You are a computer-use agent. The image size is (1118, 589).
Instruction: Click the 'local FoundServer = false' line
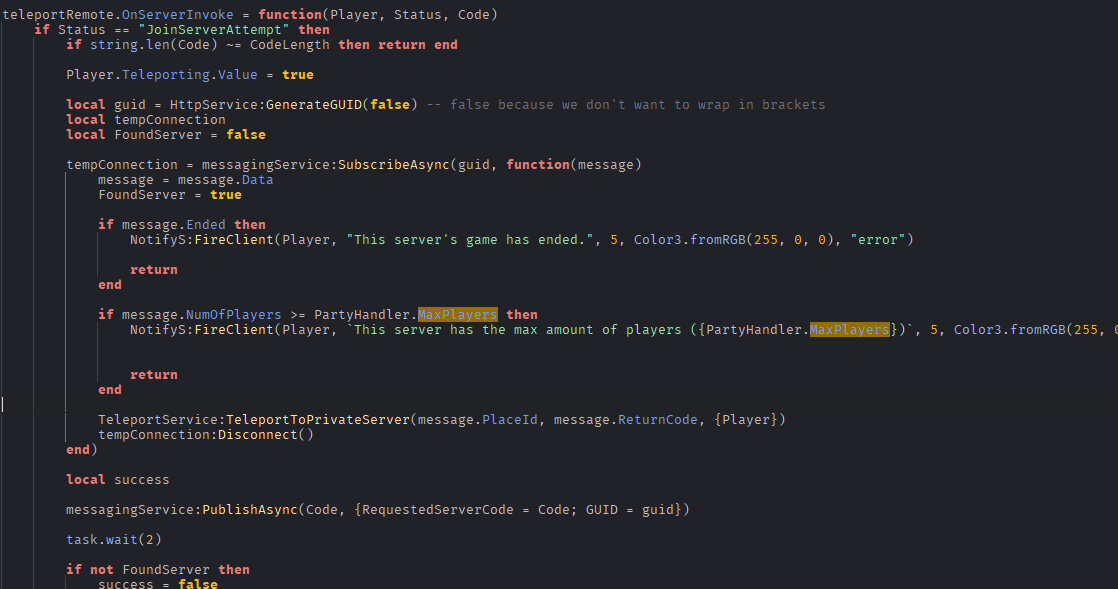coord(166,134)
